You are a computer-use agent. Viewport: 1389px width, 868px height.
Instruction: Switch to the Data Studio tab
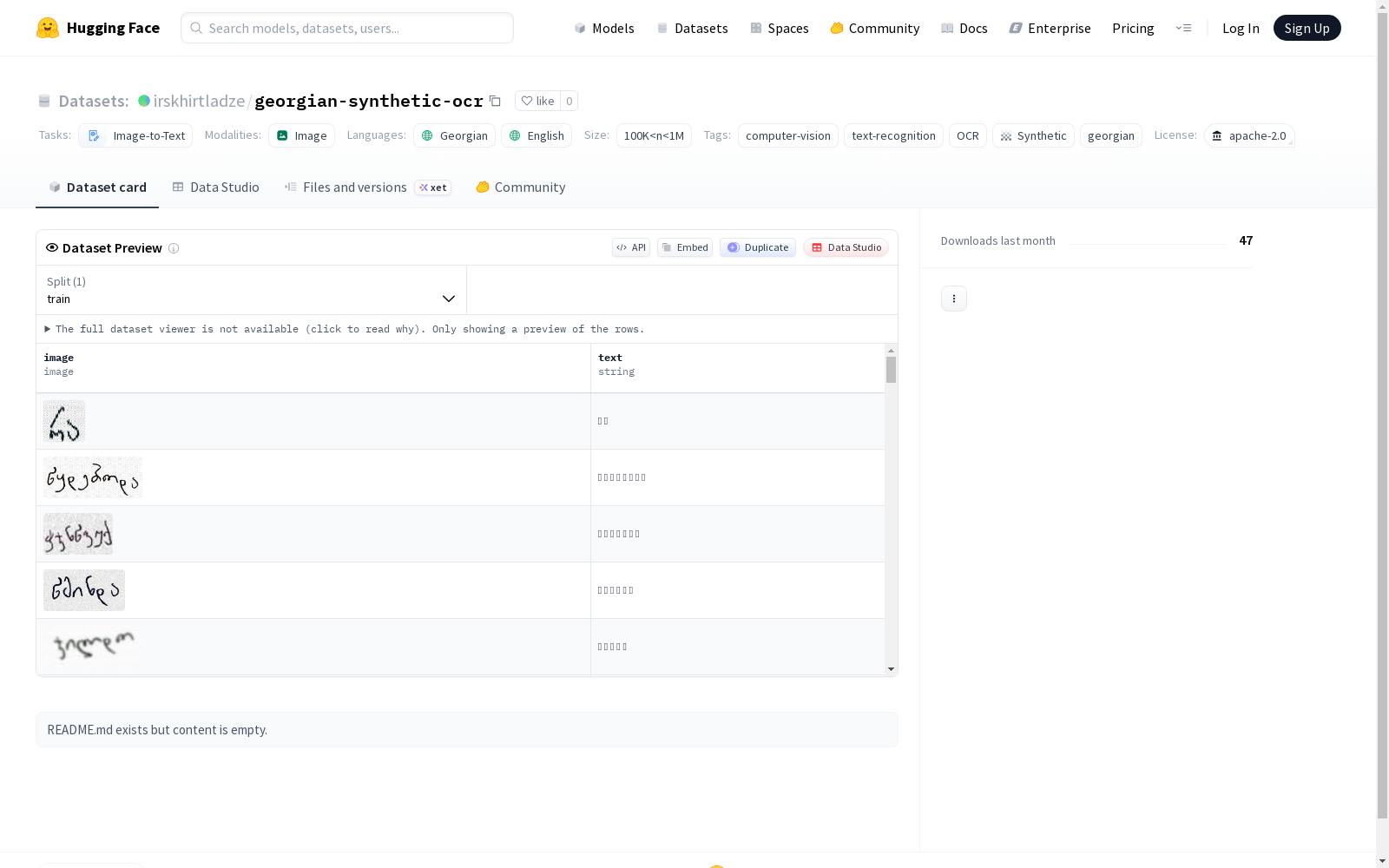coord(215,187)
